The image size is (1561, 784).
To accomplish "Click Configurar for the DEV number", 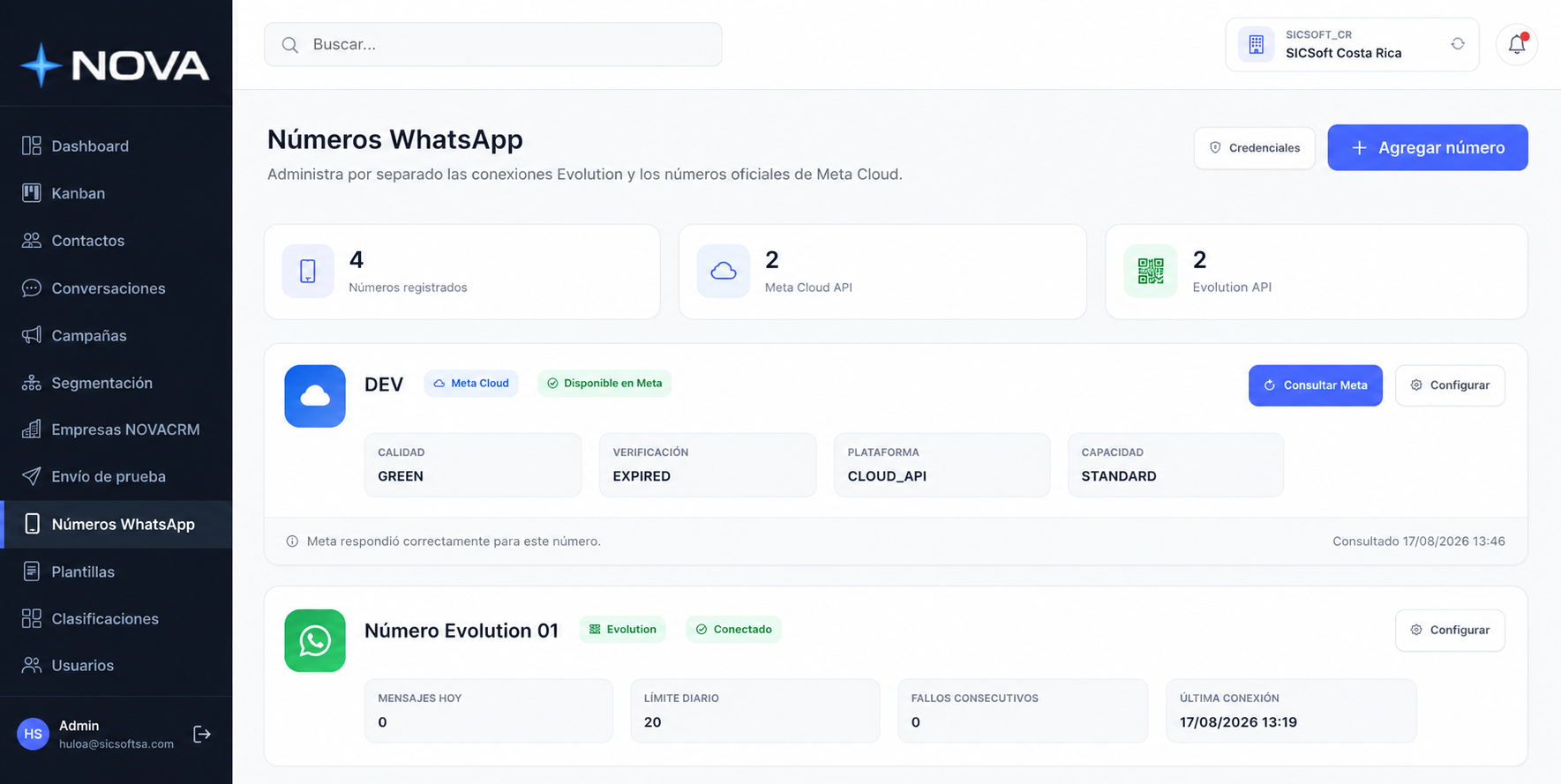I will tap(1450, 385).
